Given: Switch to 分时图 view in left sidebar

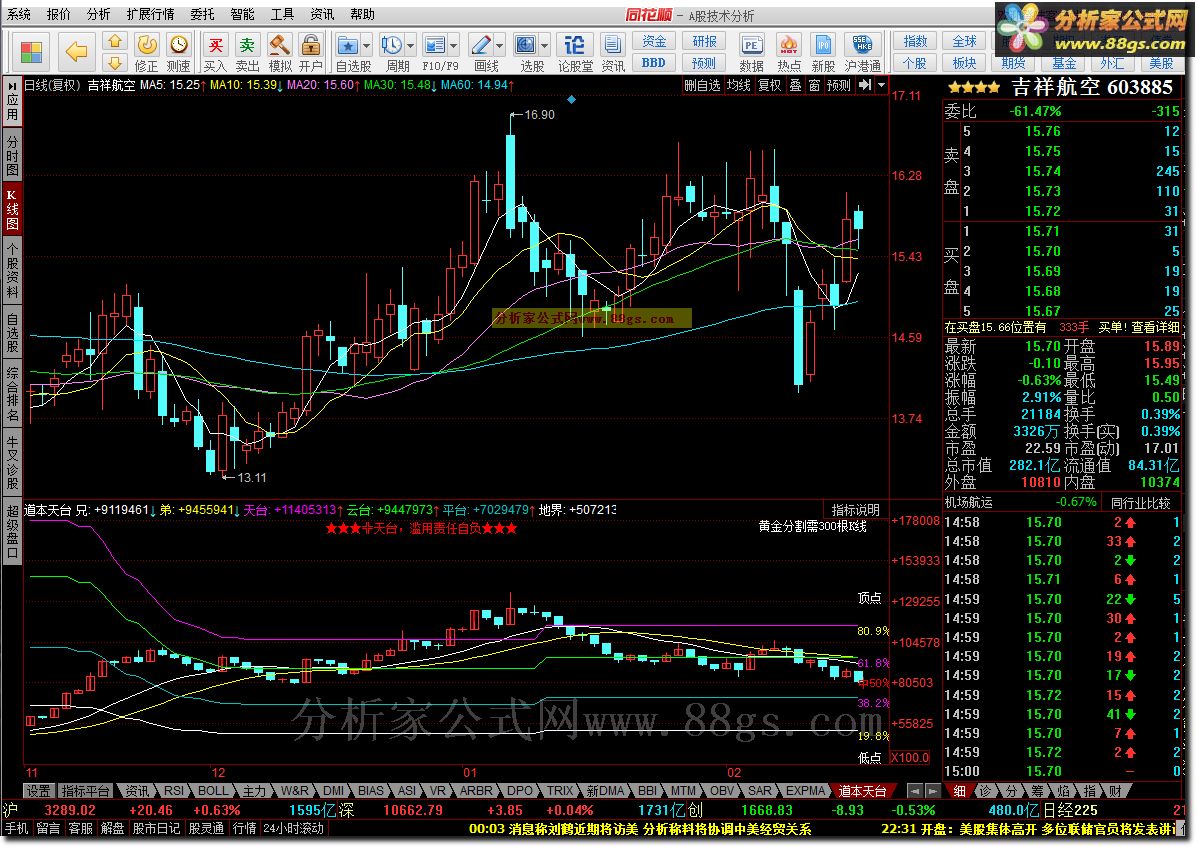Looking at the screenshot, I should [12, 156].
